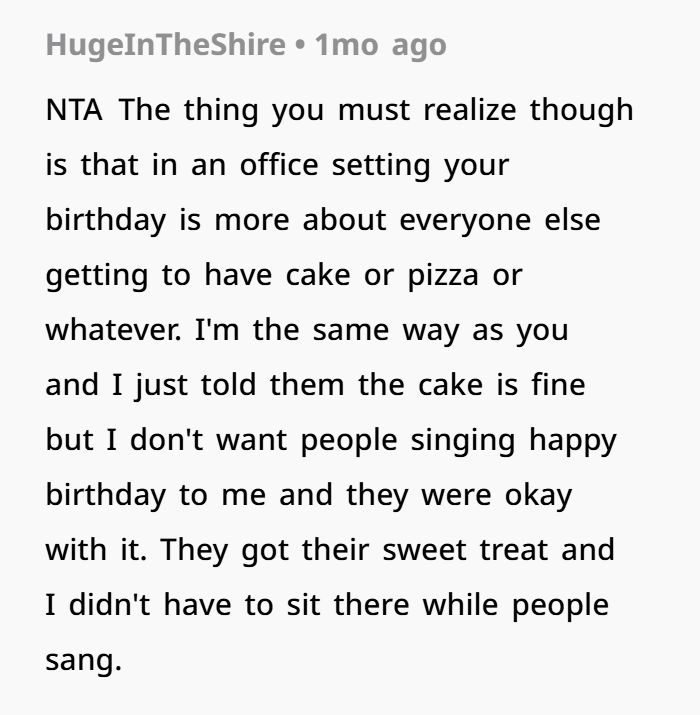The image size is (700, 715).
Task: Click the word "told" in the comment
Action: point(228,384)
